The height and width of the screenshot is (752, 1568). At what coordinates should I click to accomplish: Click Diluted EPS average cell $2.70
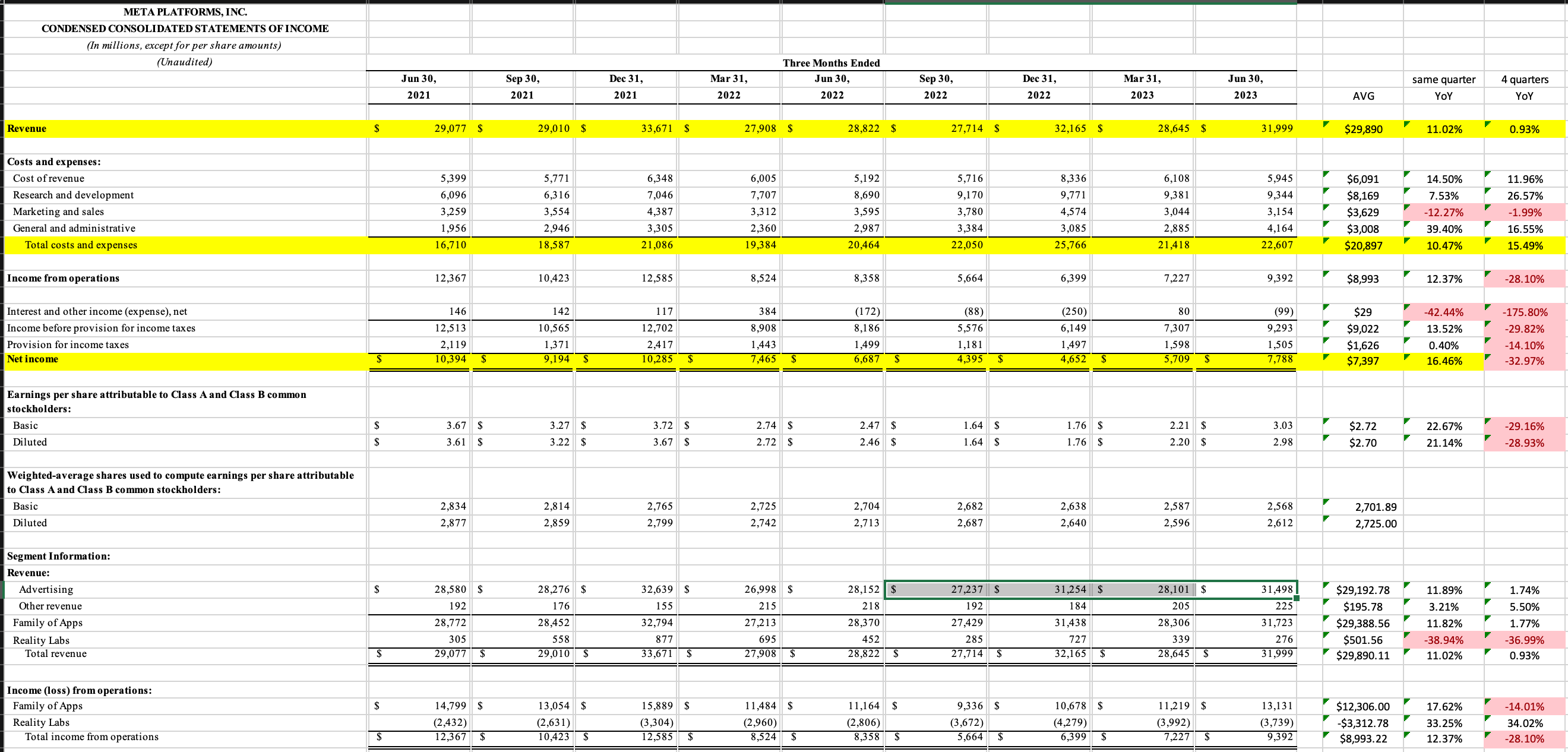pyautogui.click(x=1363, y=443)
